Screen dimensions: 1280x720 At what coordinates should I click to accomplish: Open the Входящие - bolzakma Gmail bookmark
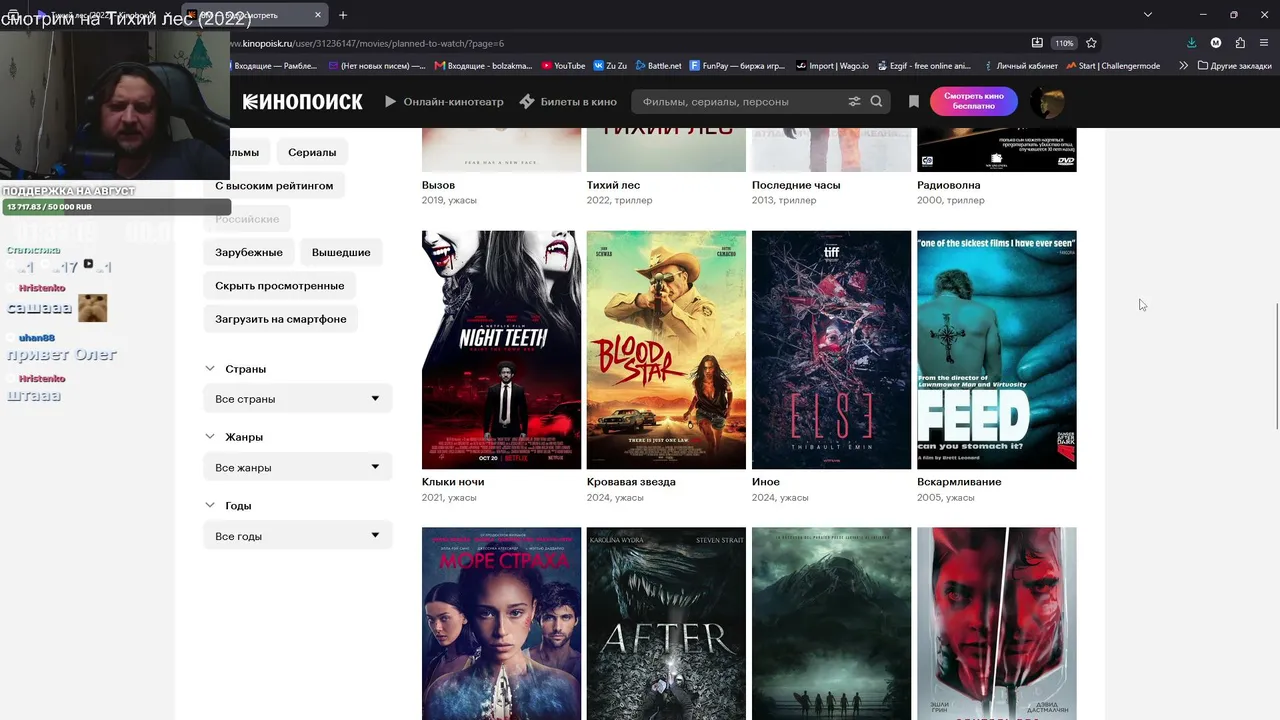click(483, 66)
